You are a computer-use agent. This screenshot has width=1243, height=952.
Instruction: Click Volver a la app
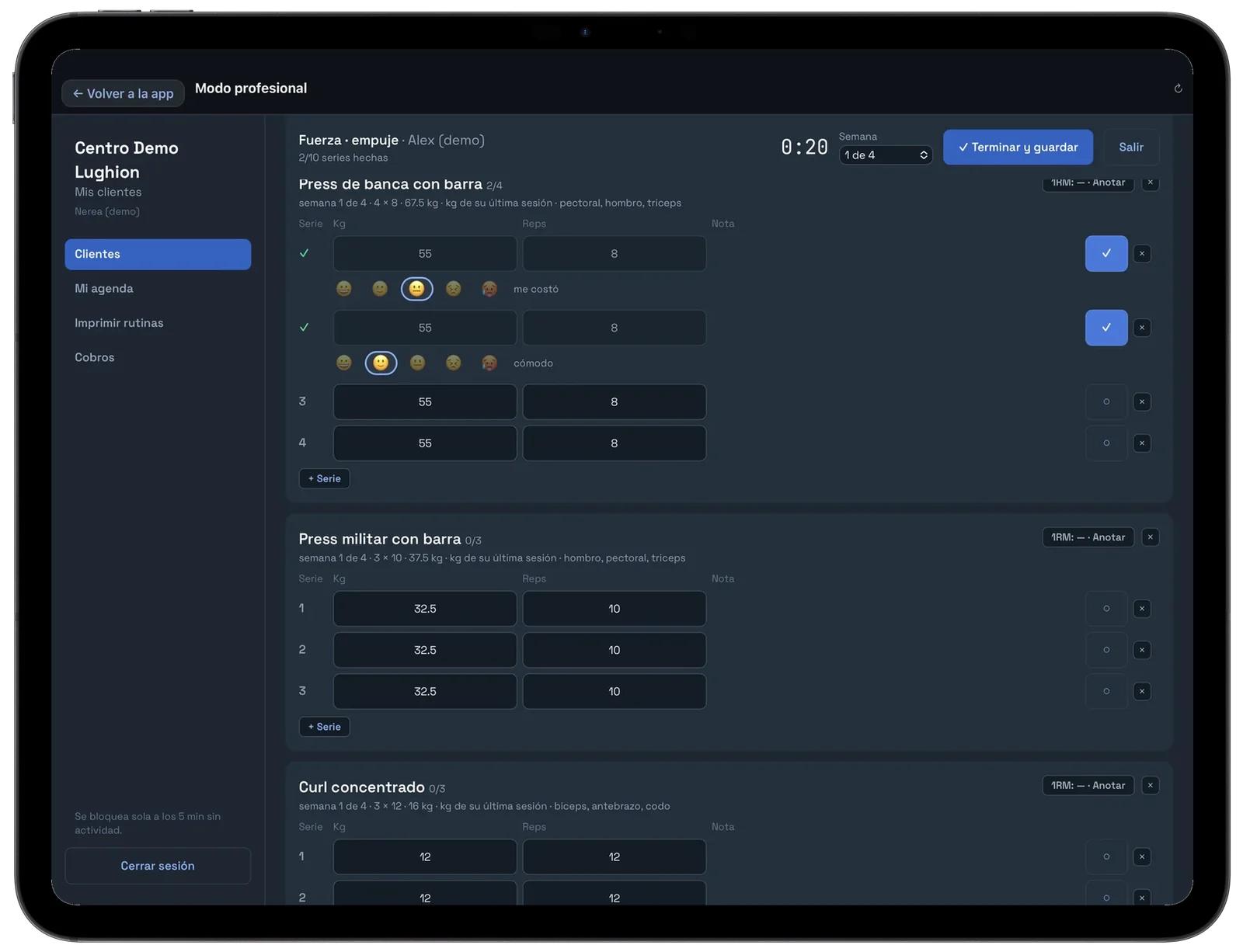tap(123, 93)
